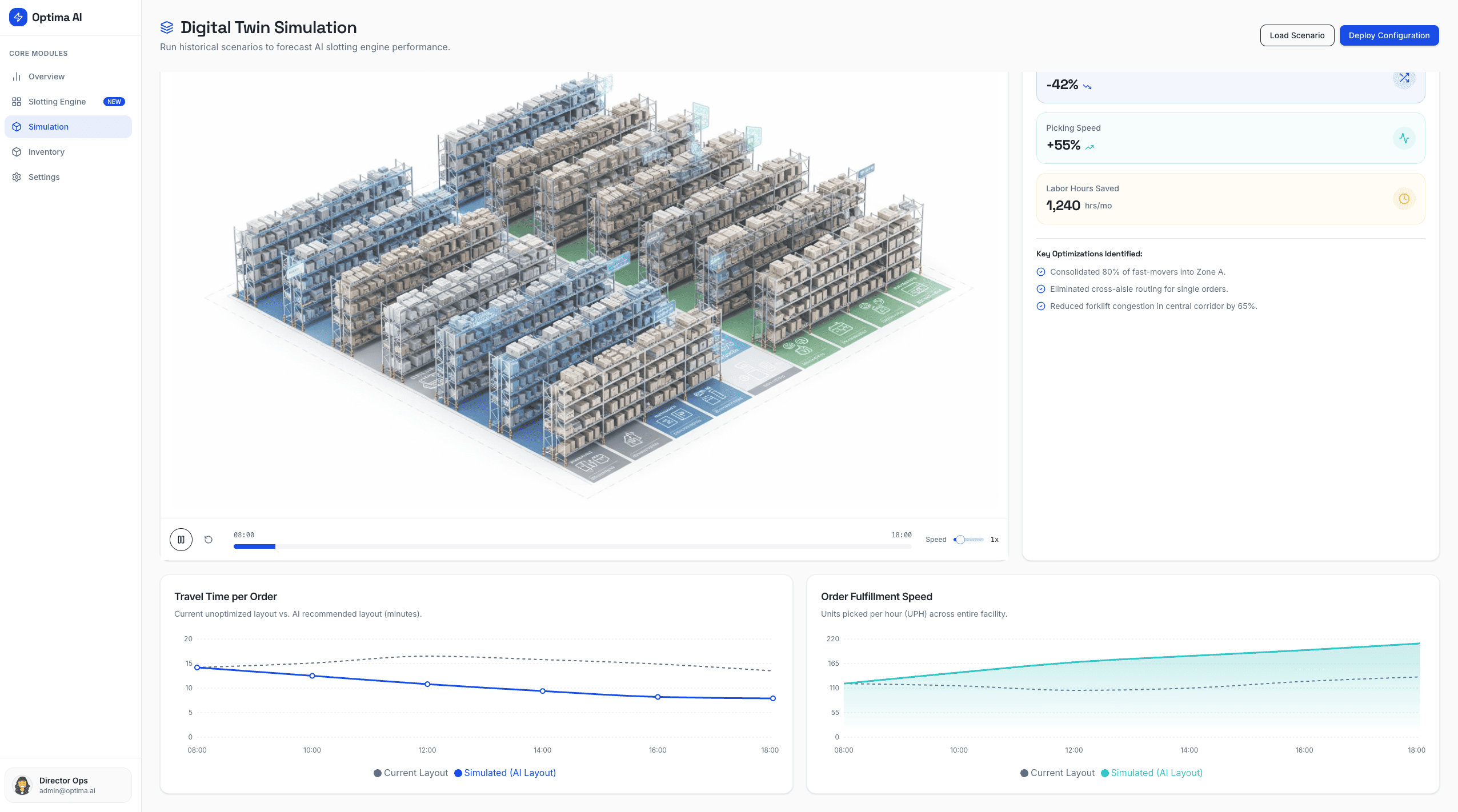Click the layers icon beside the Digital Twin title

click(x=167, y=27)
